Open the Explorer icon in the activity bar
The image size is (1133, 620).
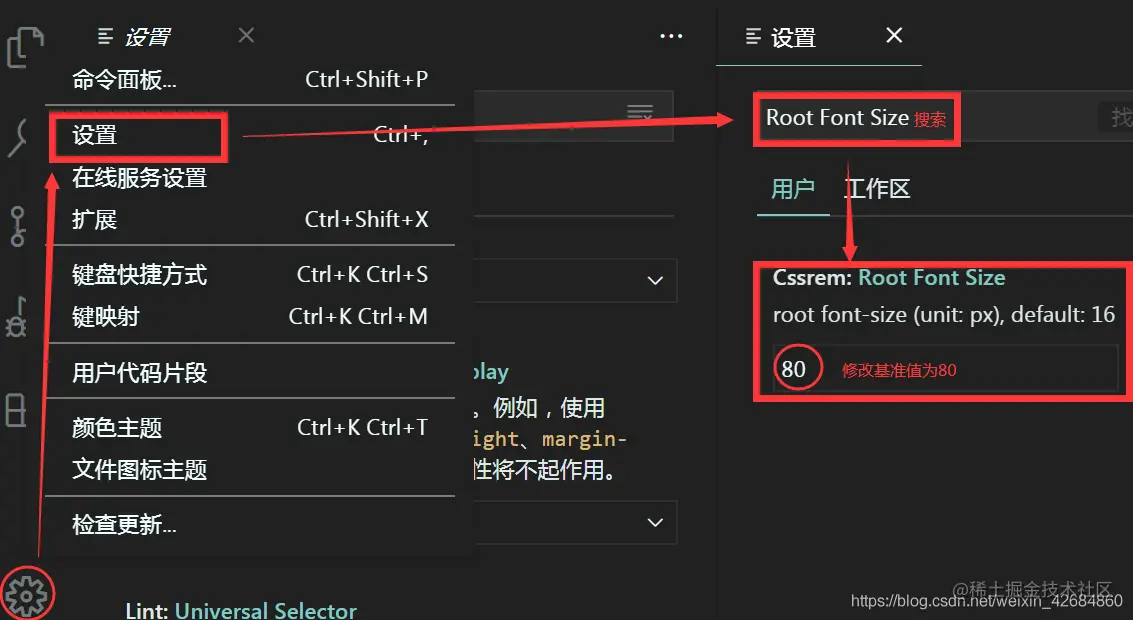pyautogui.click(x=25, y=47)
